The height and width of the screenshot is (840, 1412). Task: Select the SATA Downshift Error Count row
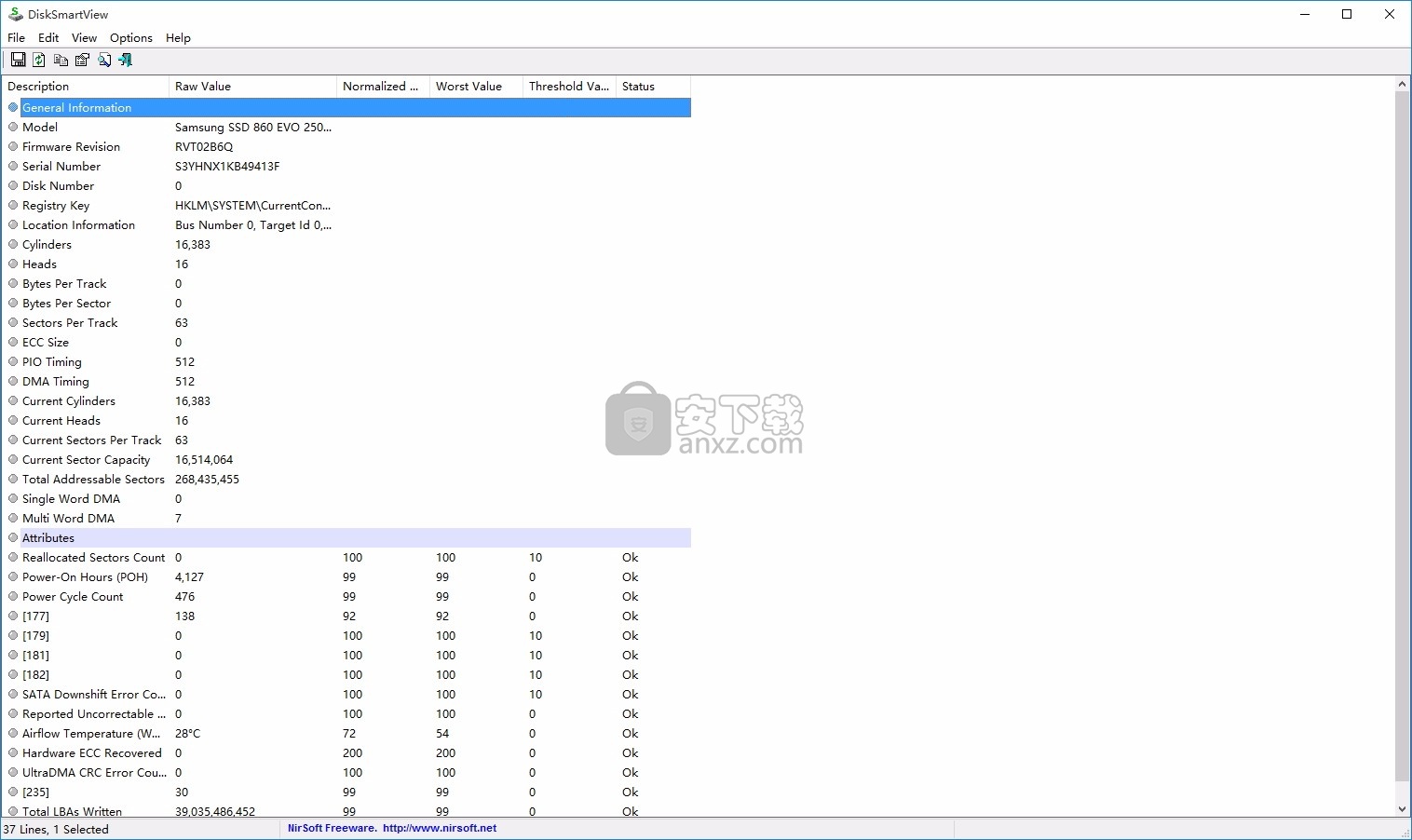pyautogui.click(x=346, y=694)
